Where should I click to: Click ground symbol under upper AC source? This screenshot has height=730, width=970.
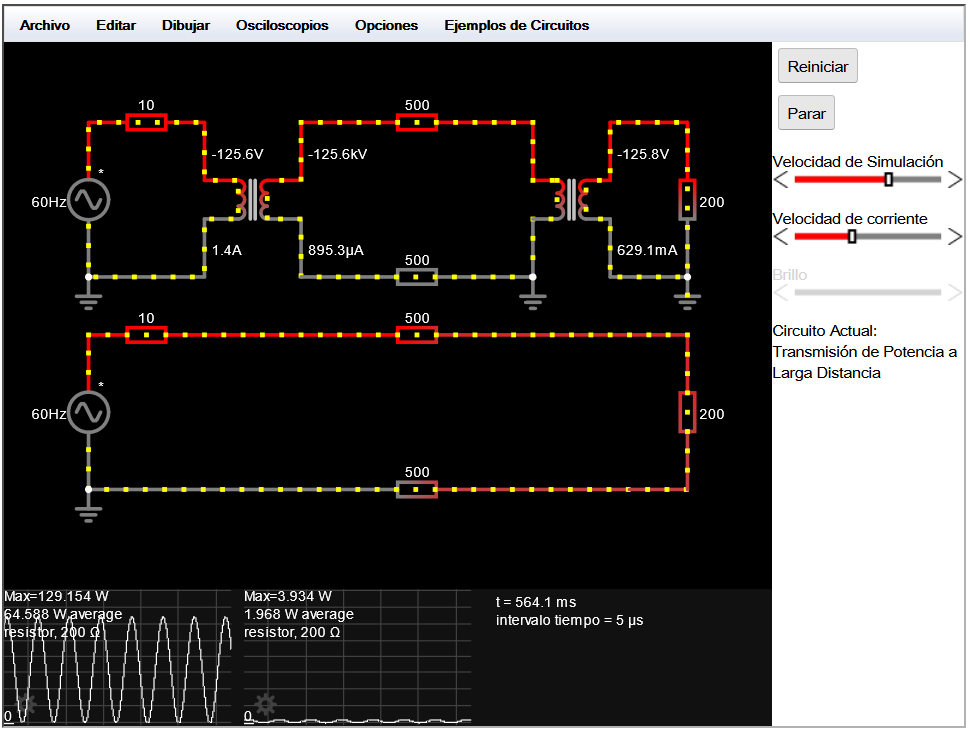point(88,301)
